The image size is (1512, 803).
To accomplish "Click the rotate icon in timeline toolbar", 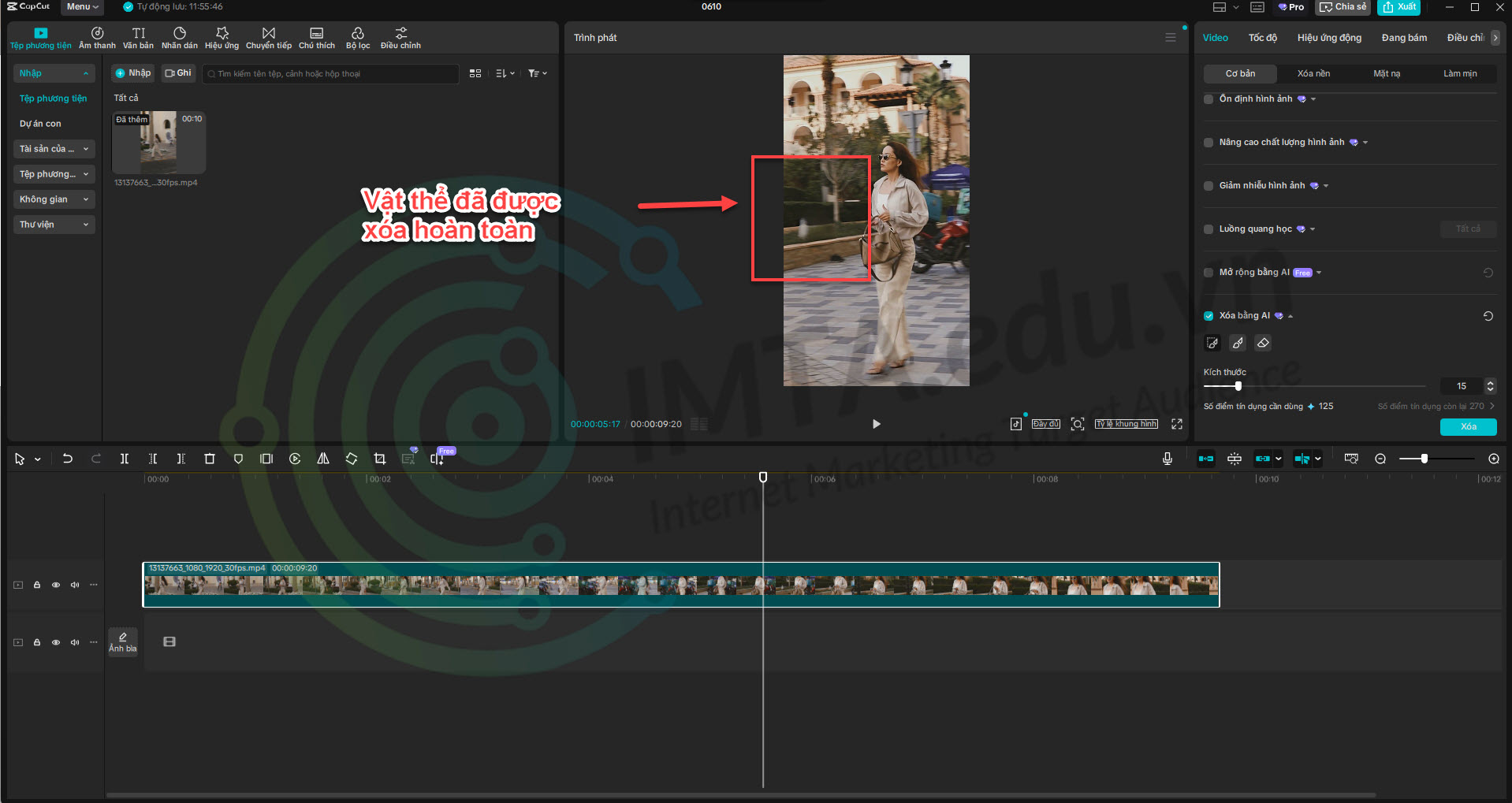I will click(x=352, y=459).
